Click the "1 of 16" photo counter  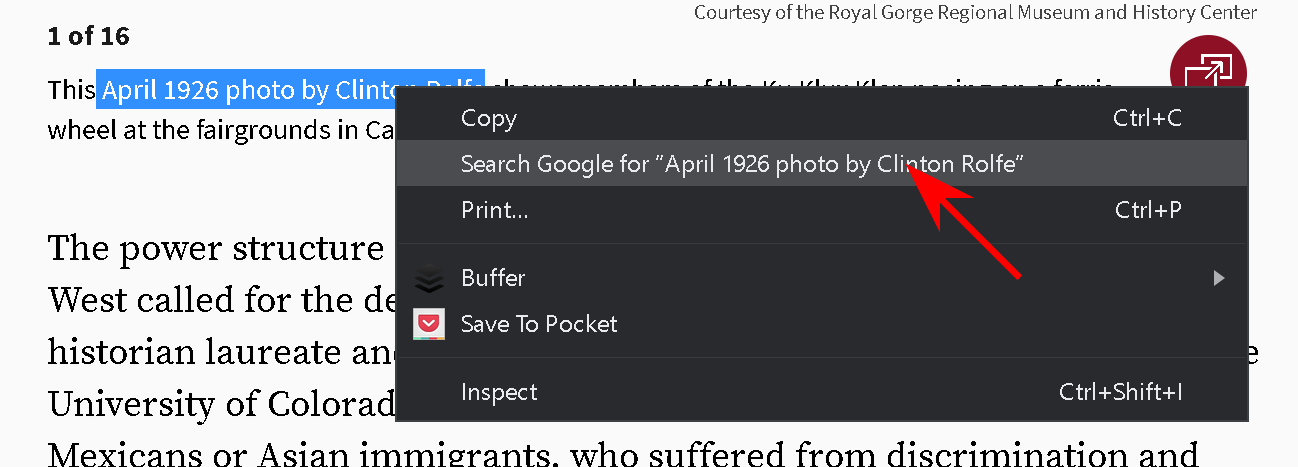(x=89, y=37)
